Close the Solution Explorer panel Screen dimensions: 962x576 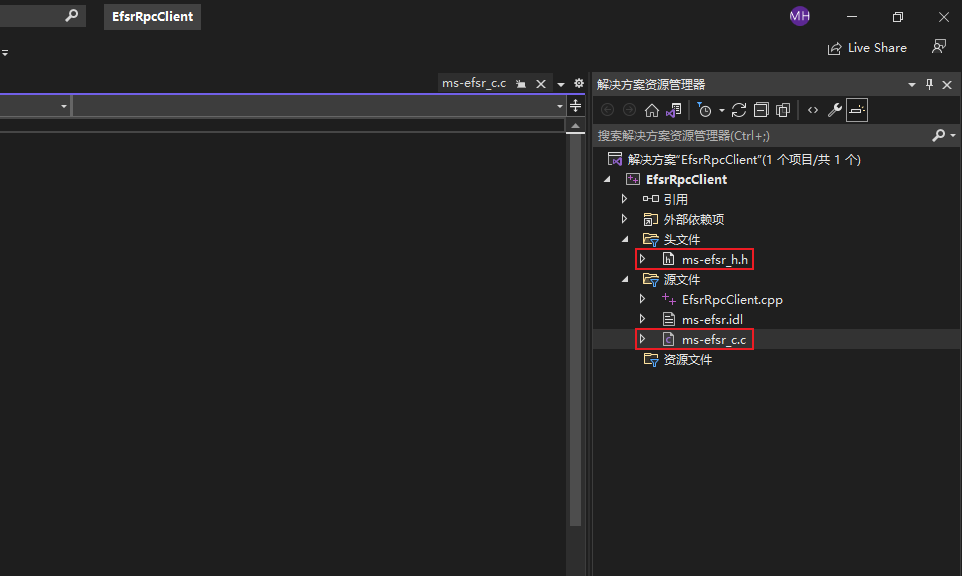click(947, 85)
